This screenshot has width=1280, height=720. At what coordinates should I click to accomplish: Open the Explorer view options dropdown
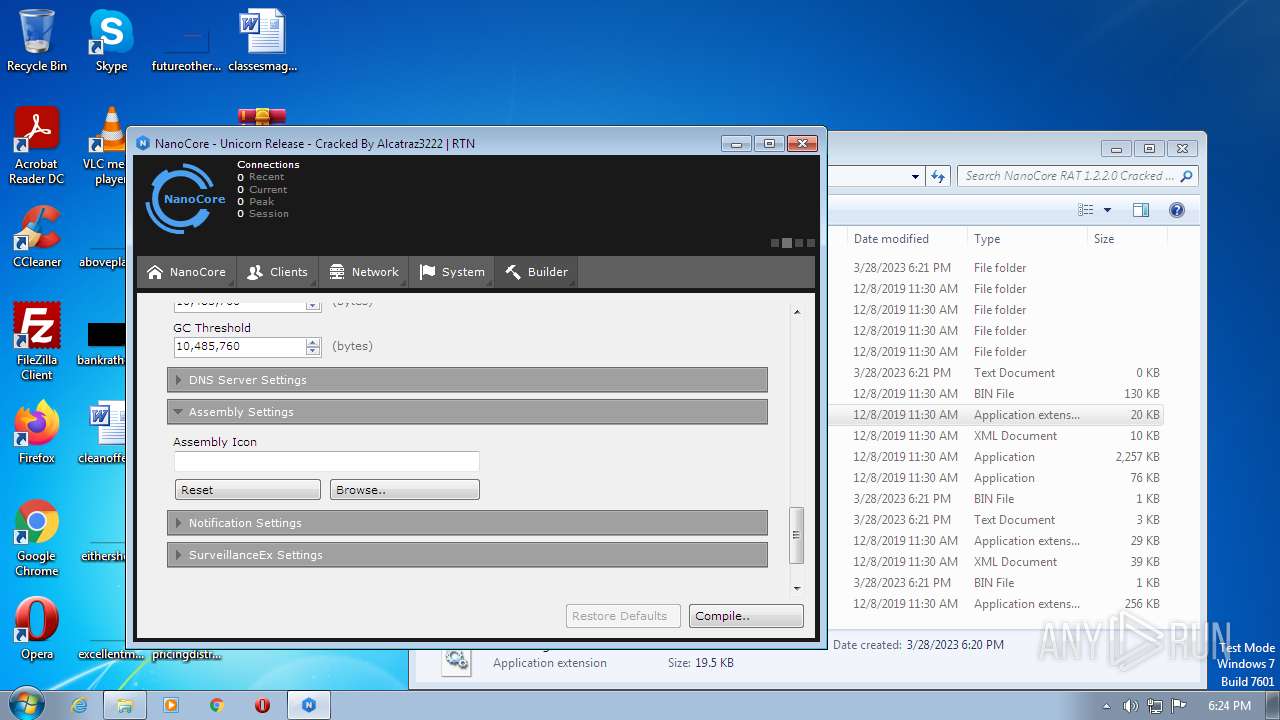[x=1107, y=210]
